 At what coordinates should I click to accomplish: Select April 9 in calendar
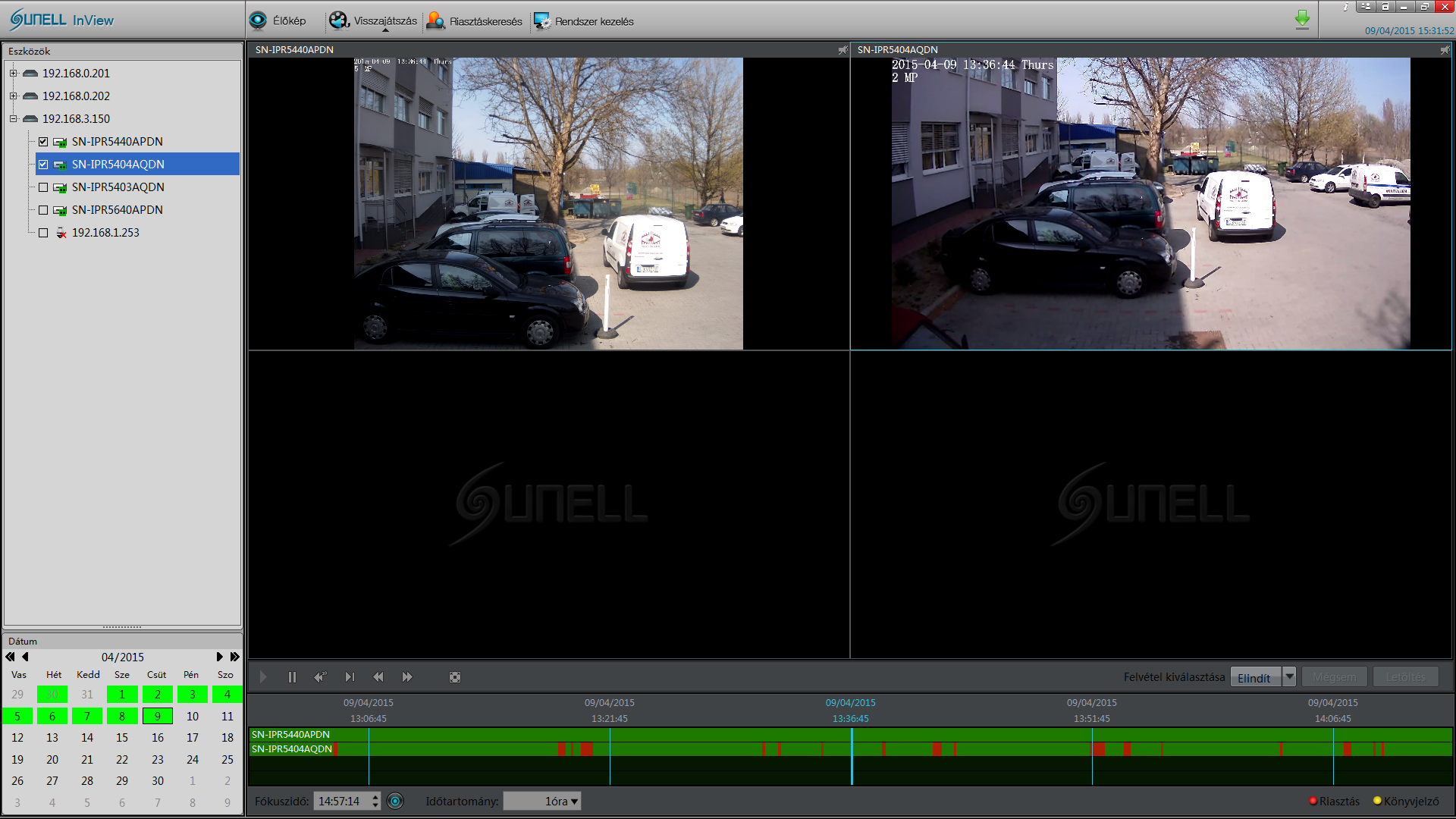[158, 716]
